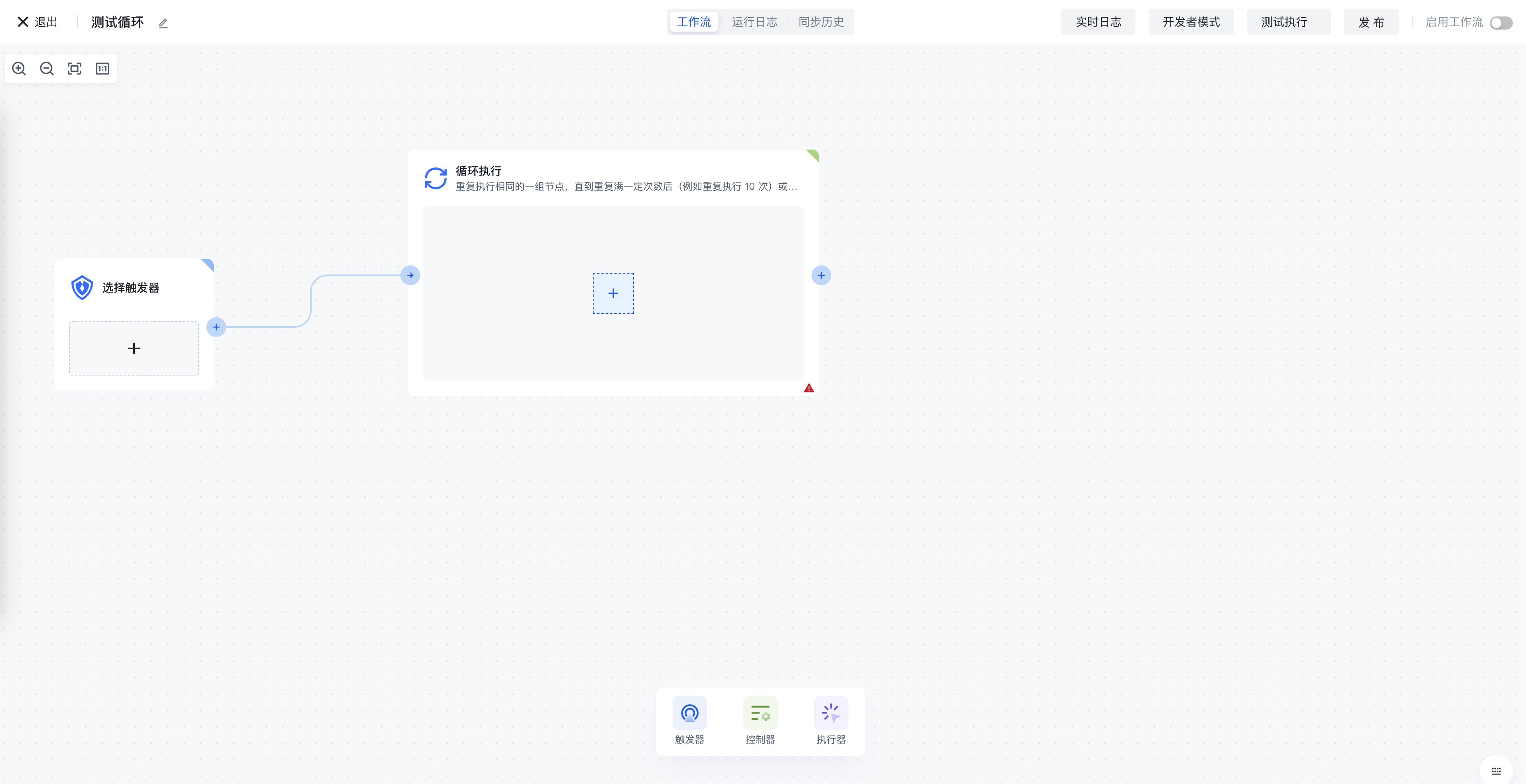Click 退出 to leave the editor
This screenshot has height=784, width=1526.
tap(38, 22)
